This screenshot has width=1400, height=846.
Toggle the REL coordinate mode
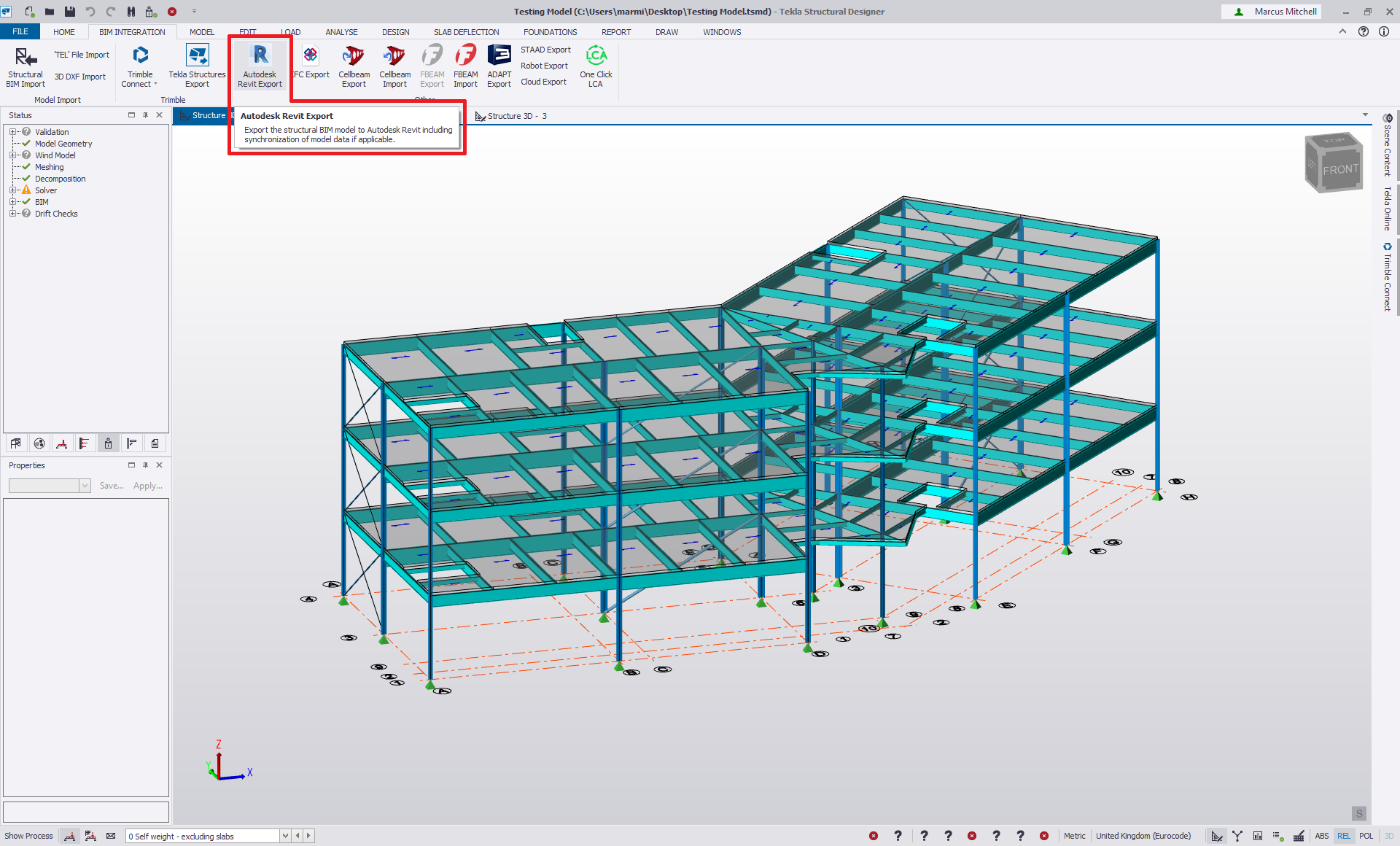click(x=1343, y=836)
